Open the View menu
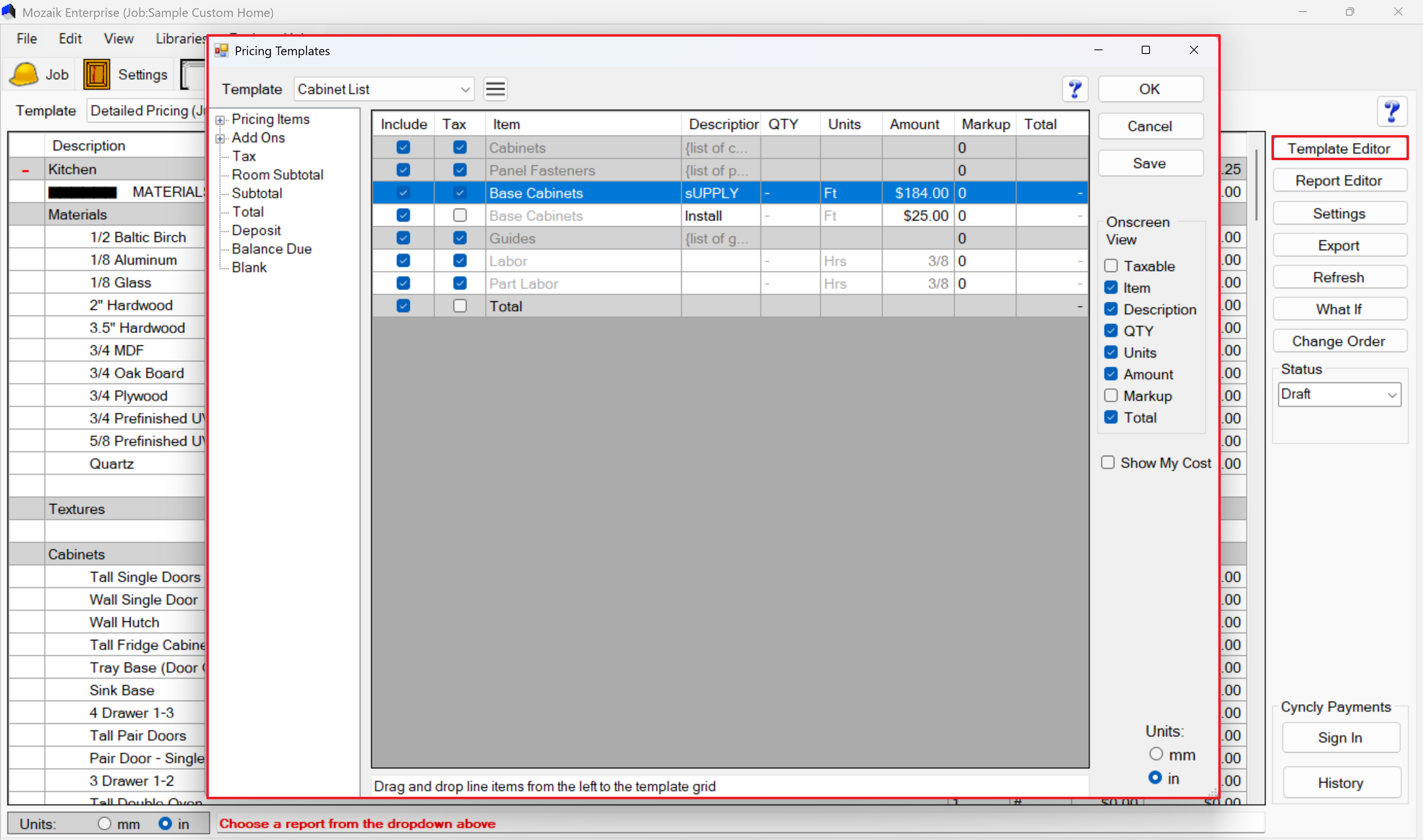Viewport: 1423px width, 840px height. point(118,38)
